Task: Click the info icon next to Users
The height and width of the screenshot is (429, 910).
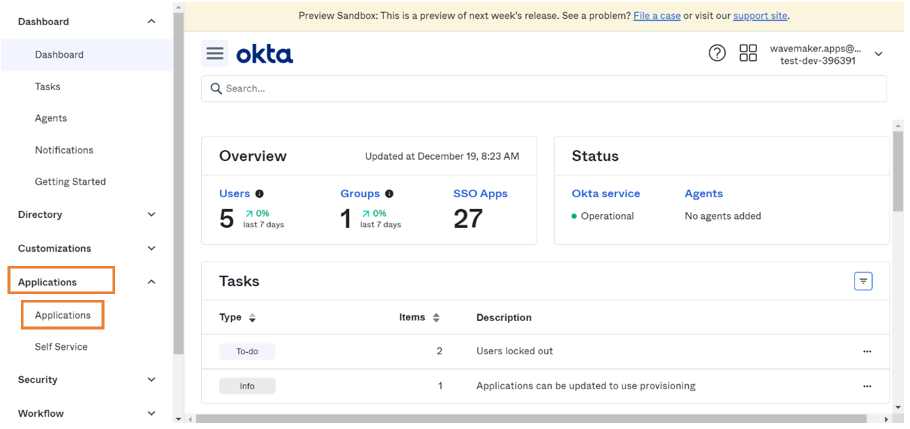Action: tap(260, 194)
